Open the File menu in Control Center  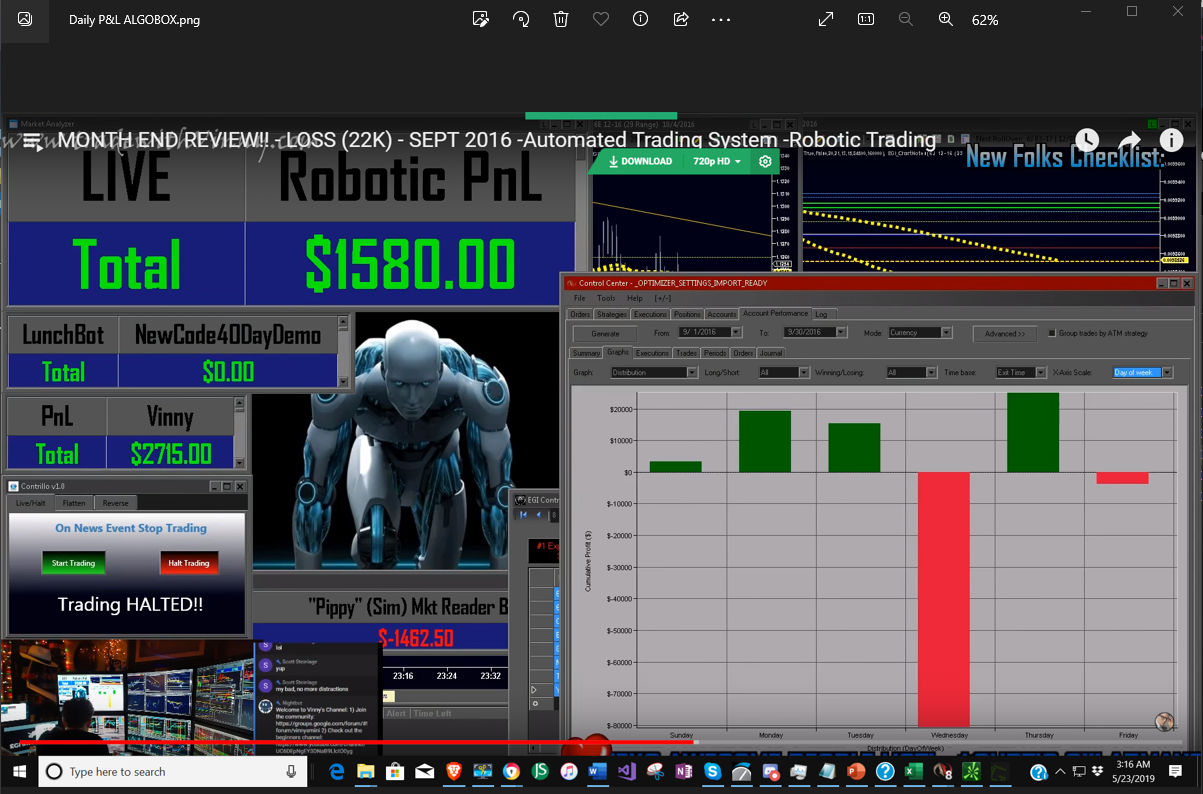tap(579, 298)
